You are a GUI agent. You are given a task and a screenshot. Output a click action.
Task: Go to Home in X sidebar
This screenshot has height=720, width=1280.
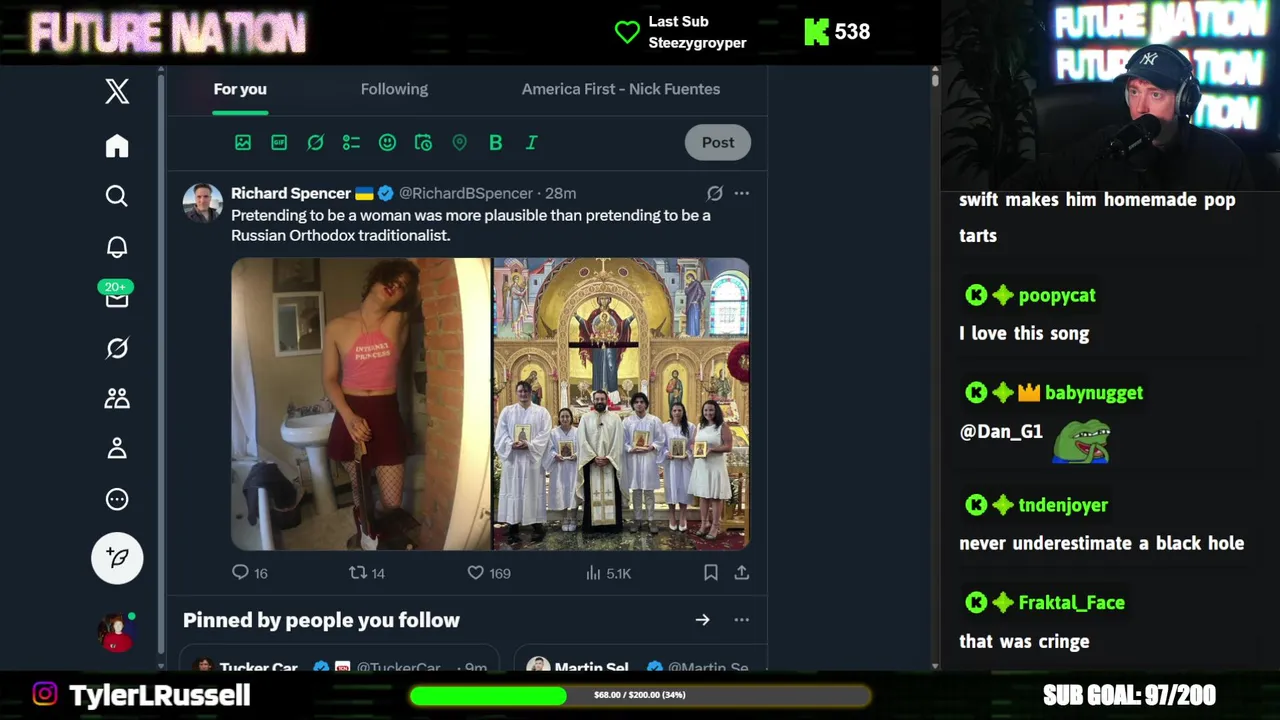(x=117, y=146)
